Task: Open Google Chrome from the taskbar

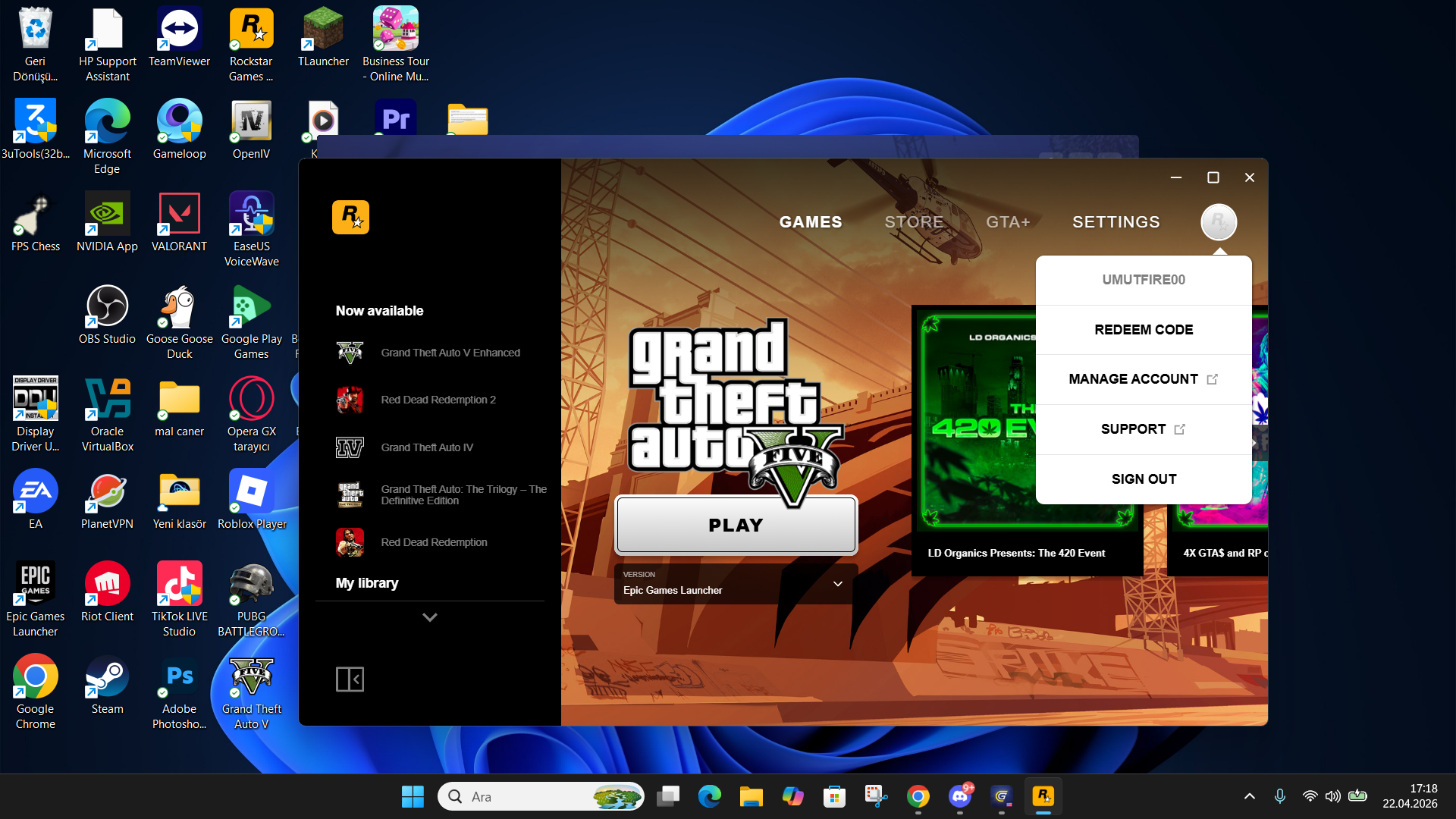Action: coord(918,796)
